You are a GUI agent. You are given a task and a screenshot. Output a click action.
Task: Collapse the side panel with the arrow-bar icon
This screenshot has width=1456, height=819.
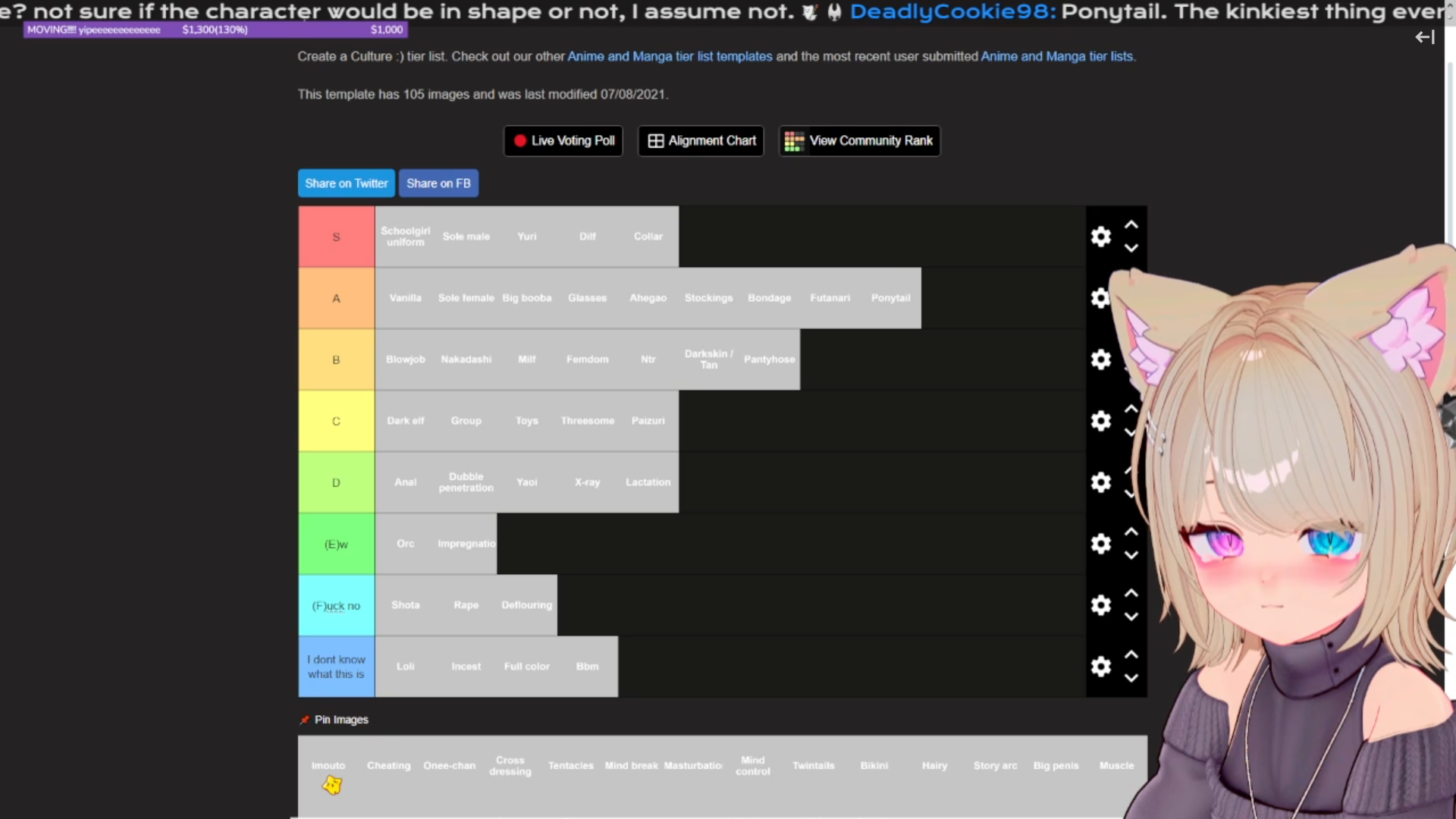(x=1425, y=37)
